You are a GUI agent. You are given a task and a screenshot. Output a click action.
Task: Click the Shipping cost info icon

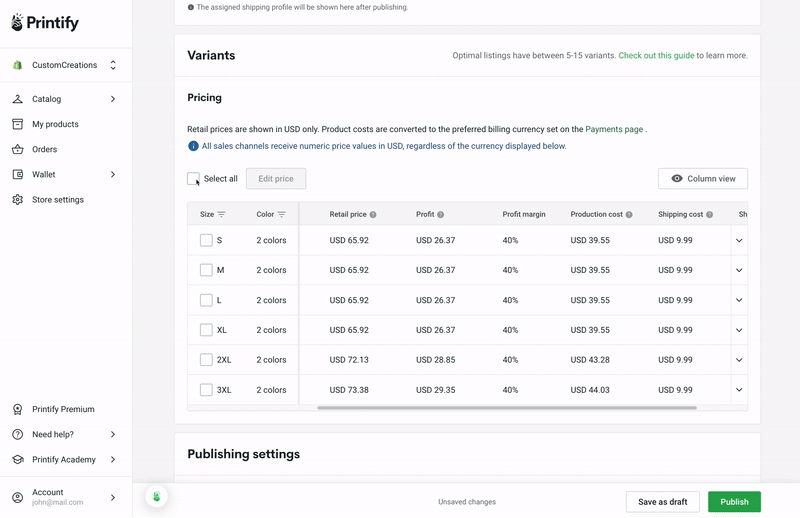(710, 215)
